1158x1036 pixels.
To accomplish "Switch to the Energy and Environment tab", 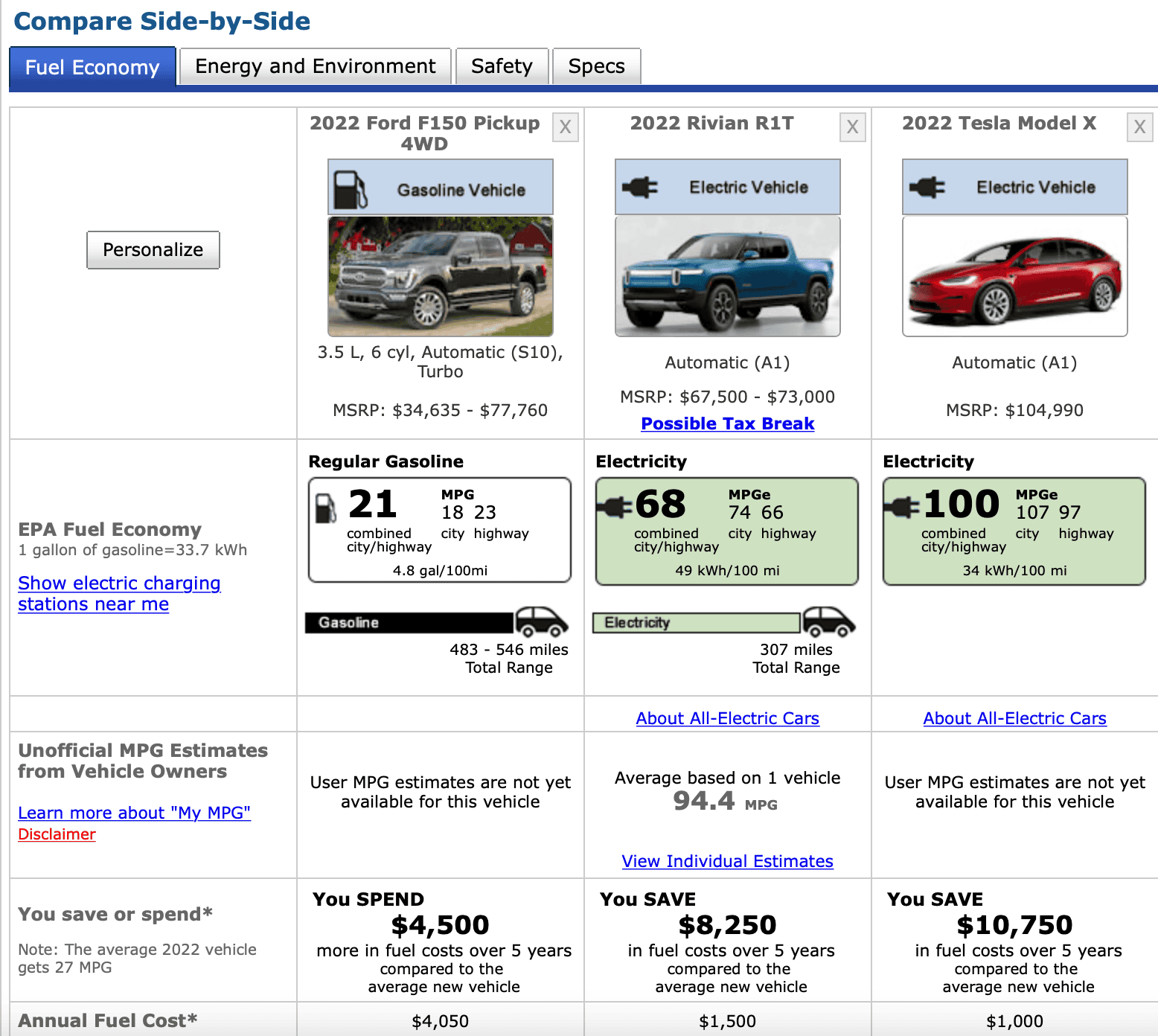I will click(x=315, y=66).
